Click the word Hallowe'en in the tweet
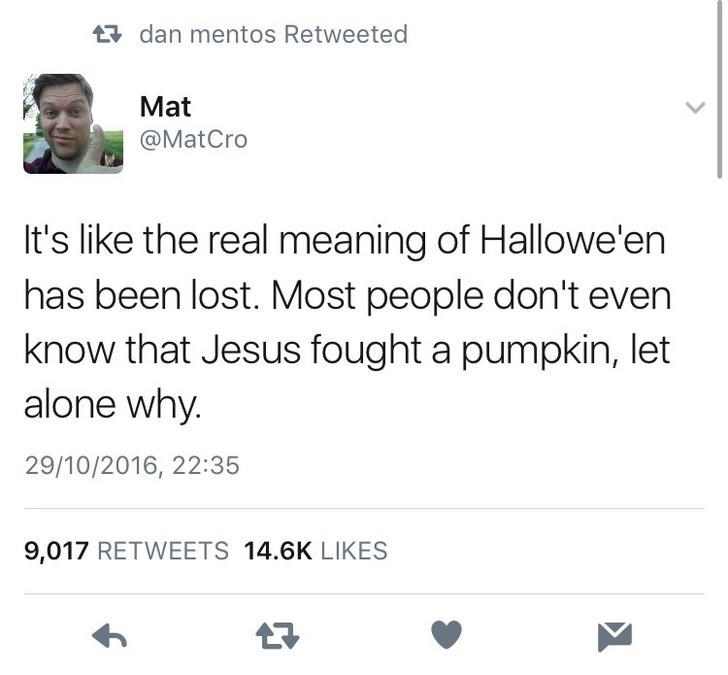The image size is (728, 675). point(572,240)
